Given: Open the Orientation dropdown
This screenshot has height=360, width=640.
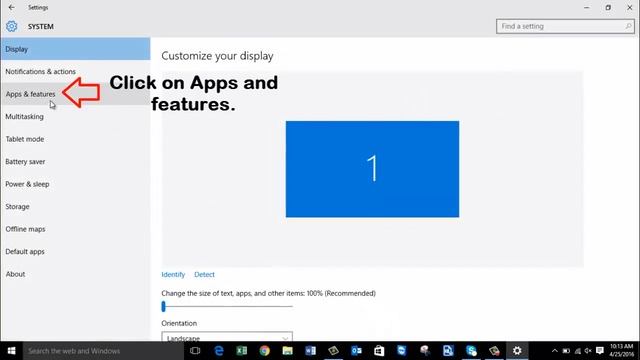Looking at the screenshot, I should pyautogui.click(x=227, y=337).
